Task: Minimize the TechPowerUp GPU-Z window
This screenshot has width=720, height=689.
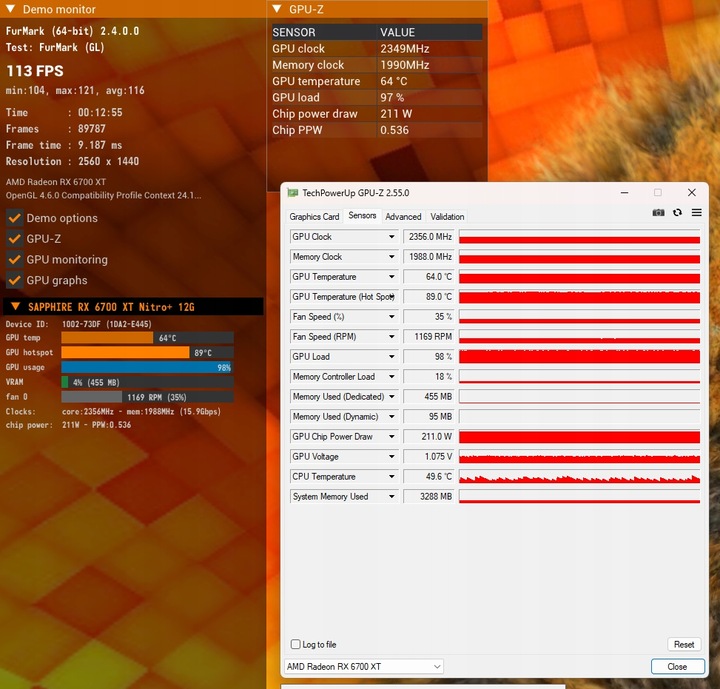Action: click(624, 193)
